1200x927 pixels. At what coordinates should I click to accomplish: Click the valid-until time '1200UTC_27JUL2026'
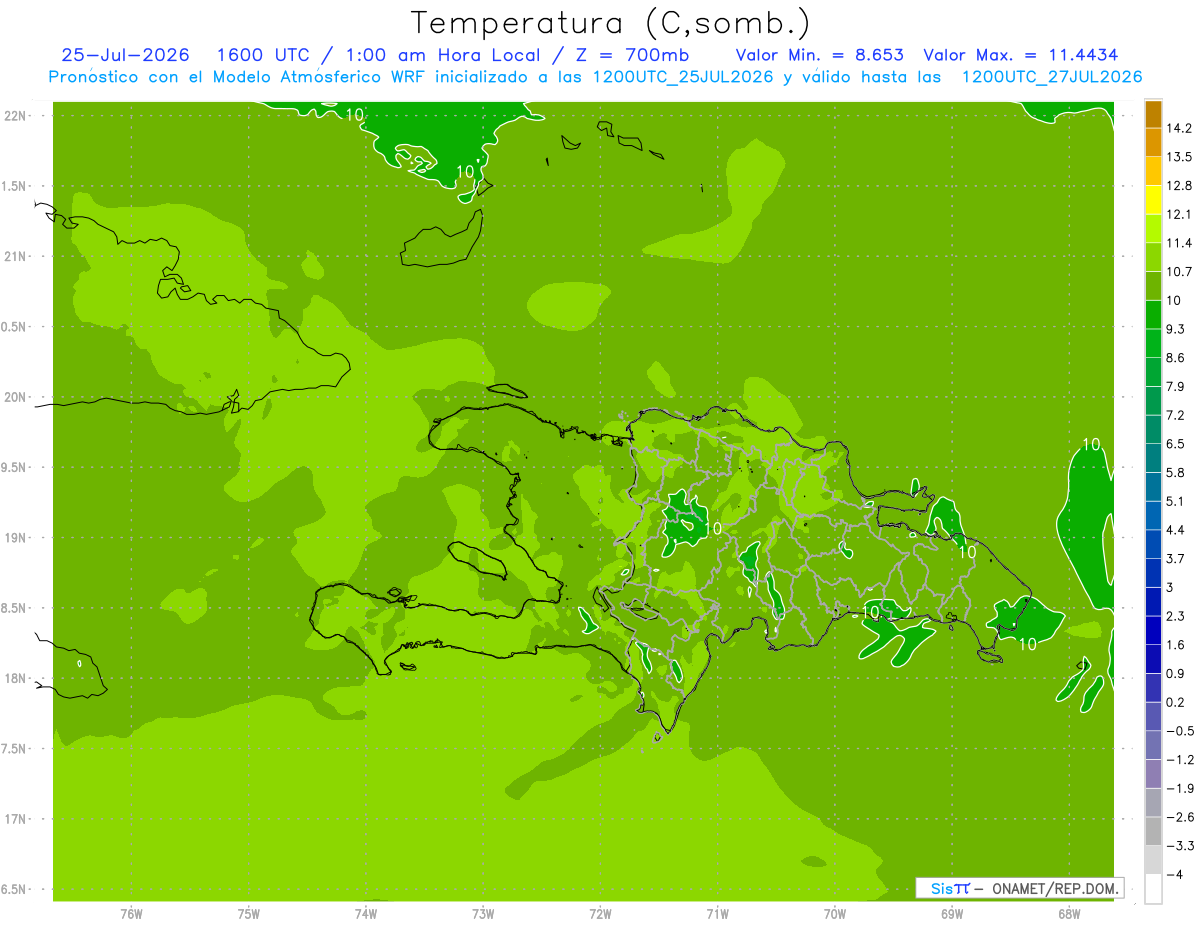tap(1051, 77)
